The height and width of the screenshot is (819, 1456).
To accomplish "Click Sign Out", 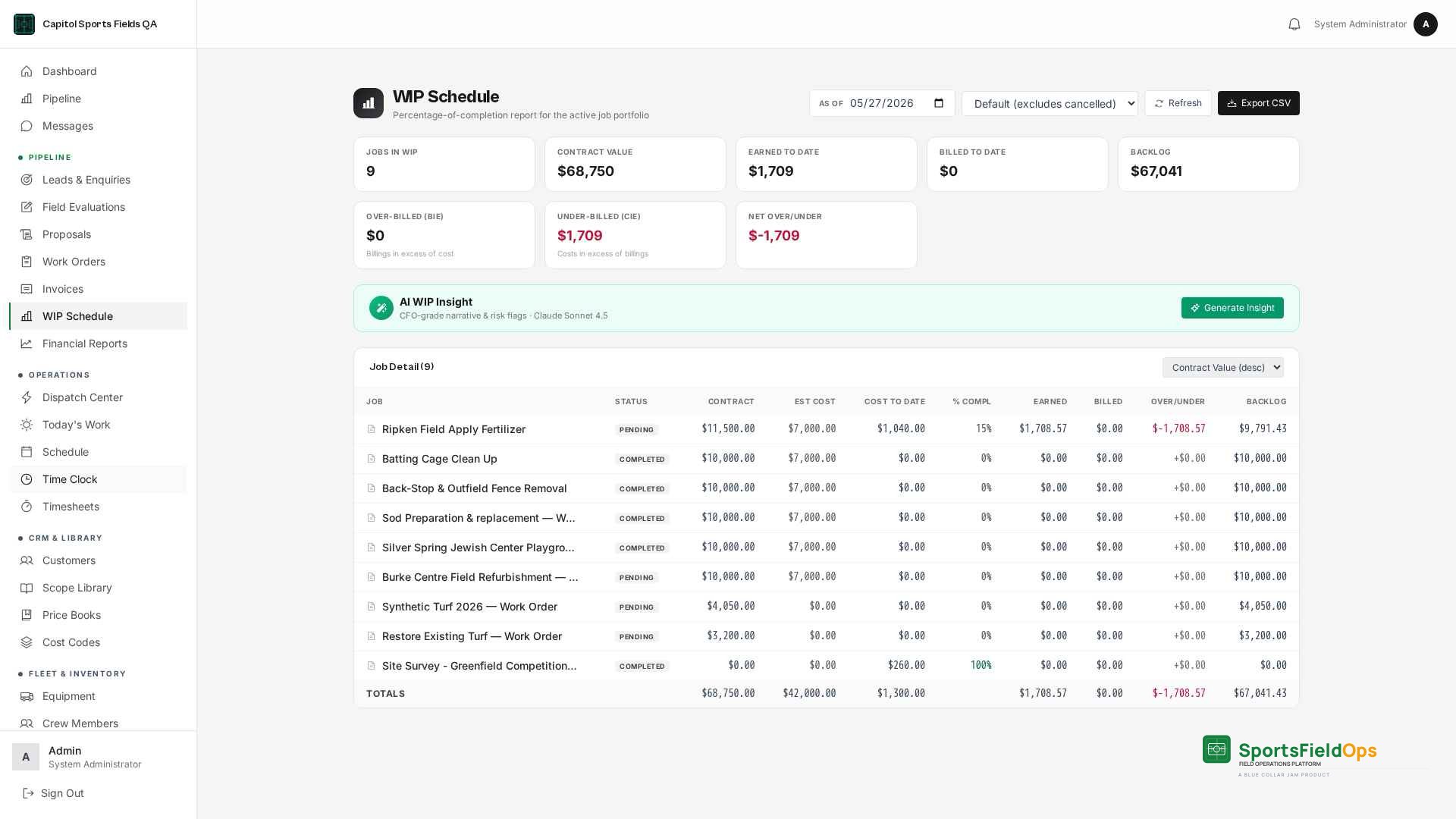I will (53, 793).
